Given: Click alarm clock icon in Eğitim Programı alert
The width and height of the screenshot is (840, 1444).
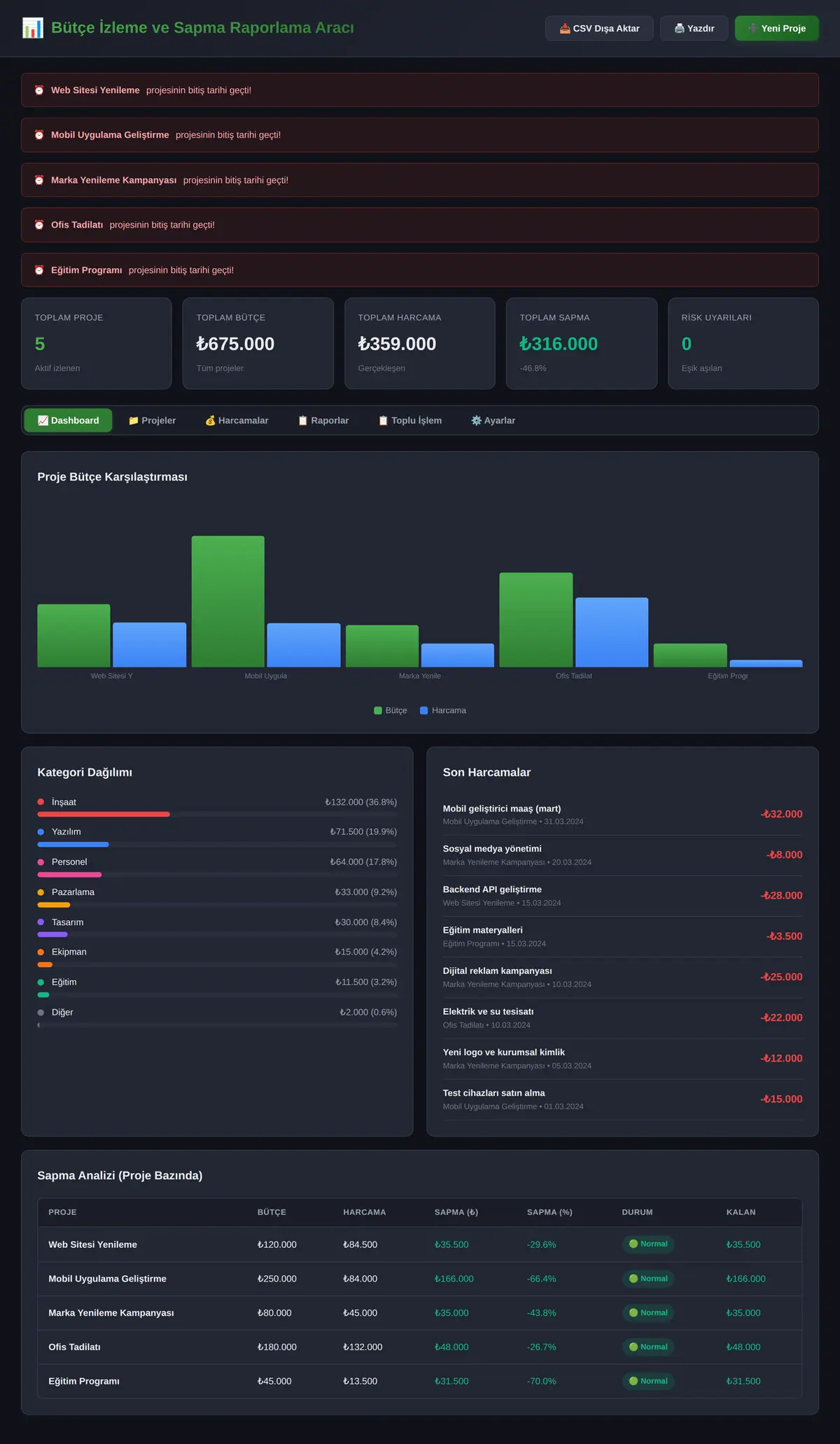Looking at the screenshot, I should [39, 270].
